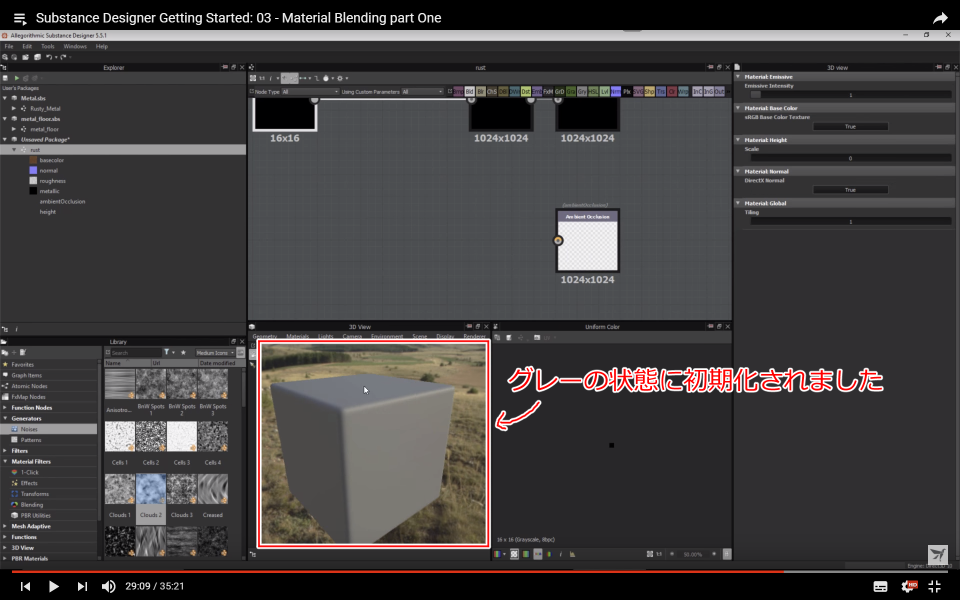Click the redo arrow in main toolbar
960x600 pixels.
tap(63, 57)
